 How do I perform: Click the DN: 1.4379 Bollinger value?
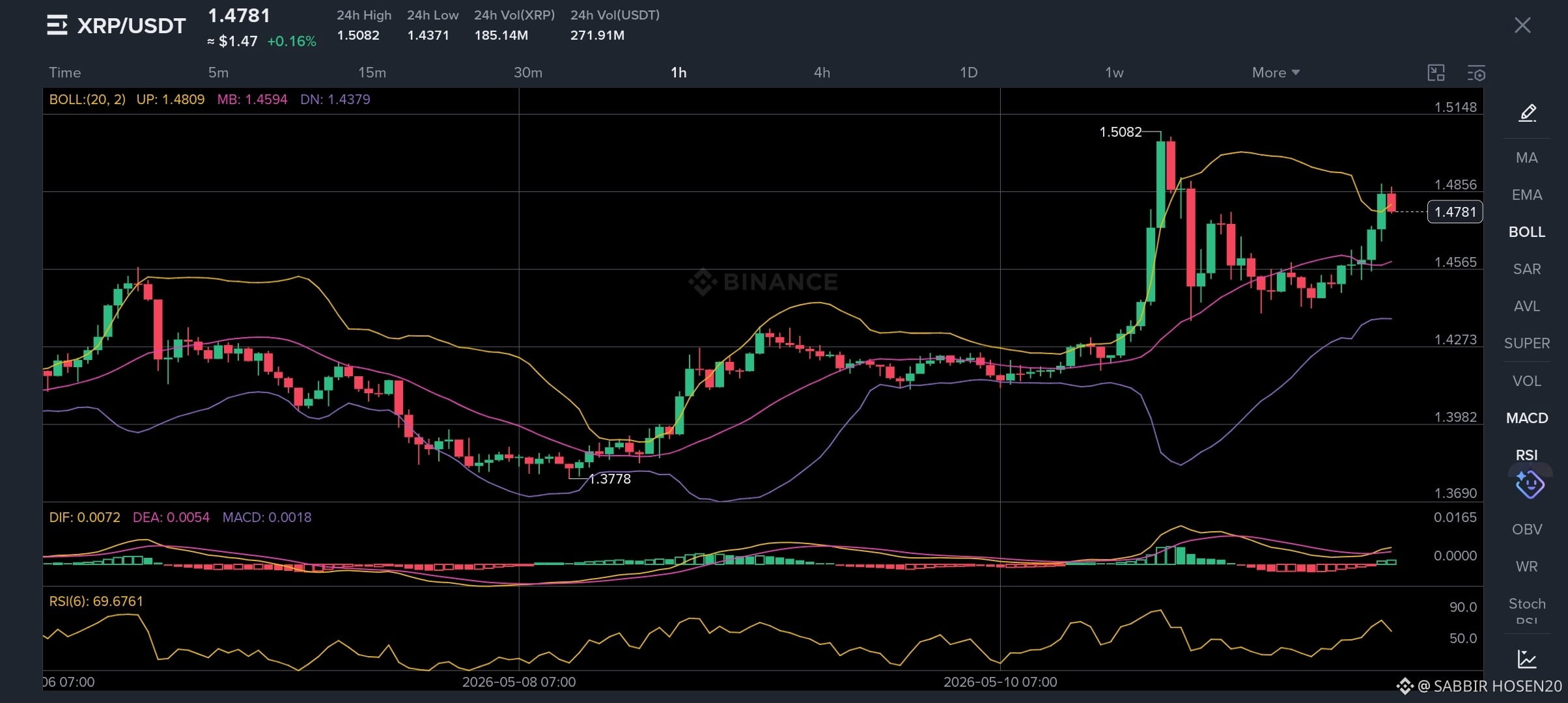coord(335,100)
